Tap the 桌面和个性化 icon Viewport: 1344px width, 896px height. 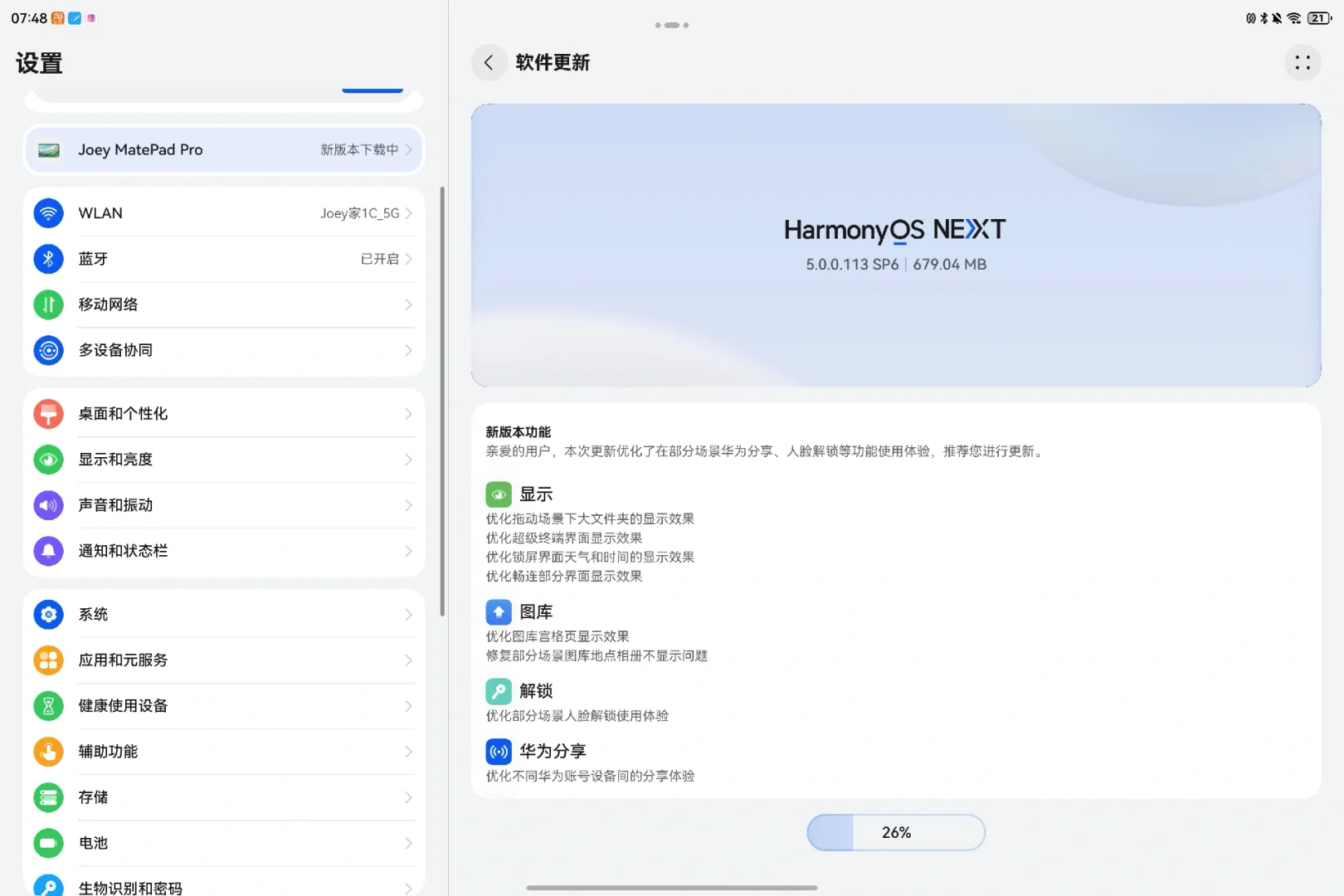(x=48, y=413)
